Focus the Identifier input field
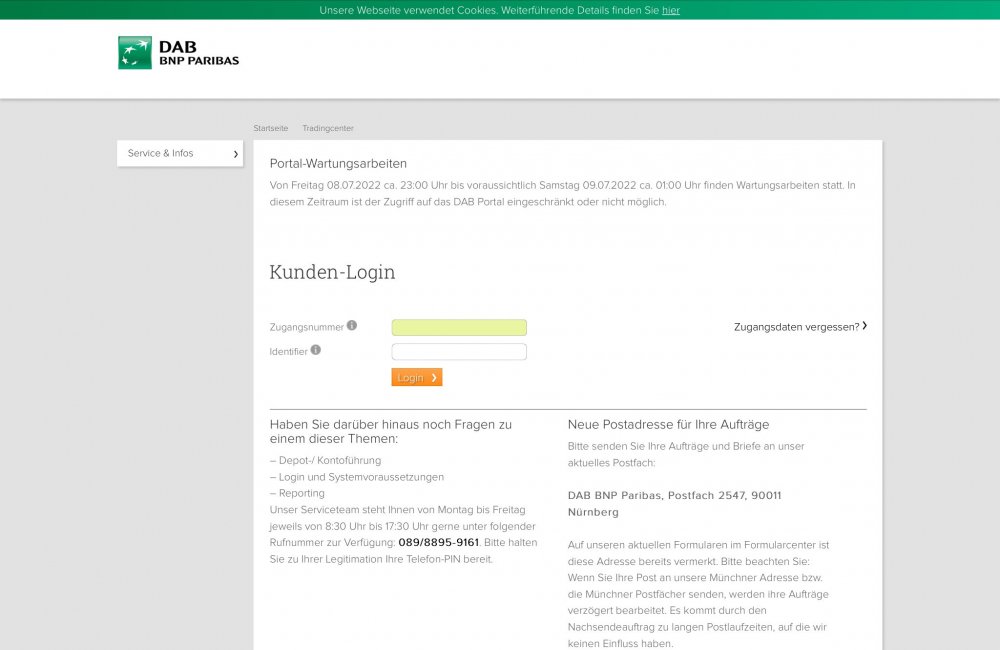Screen dimensions: 1000x650 (459, 351)
